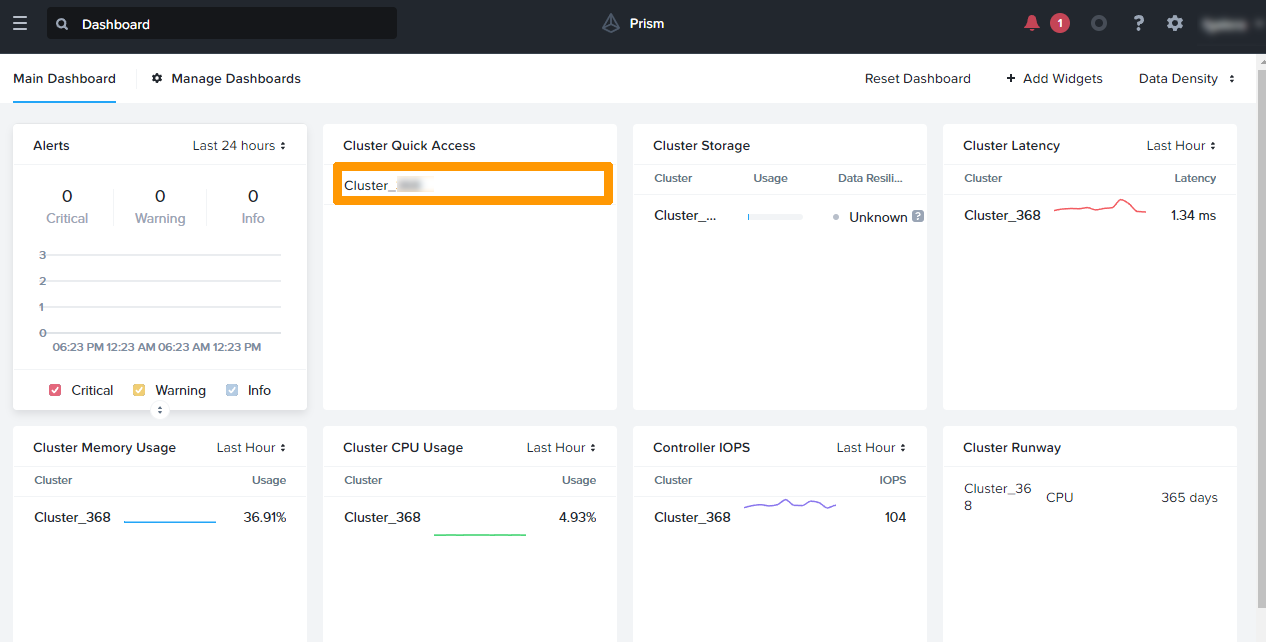
Task: Switch to the Main Dashboard tab
Action: tap(64, 78)
